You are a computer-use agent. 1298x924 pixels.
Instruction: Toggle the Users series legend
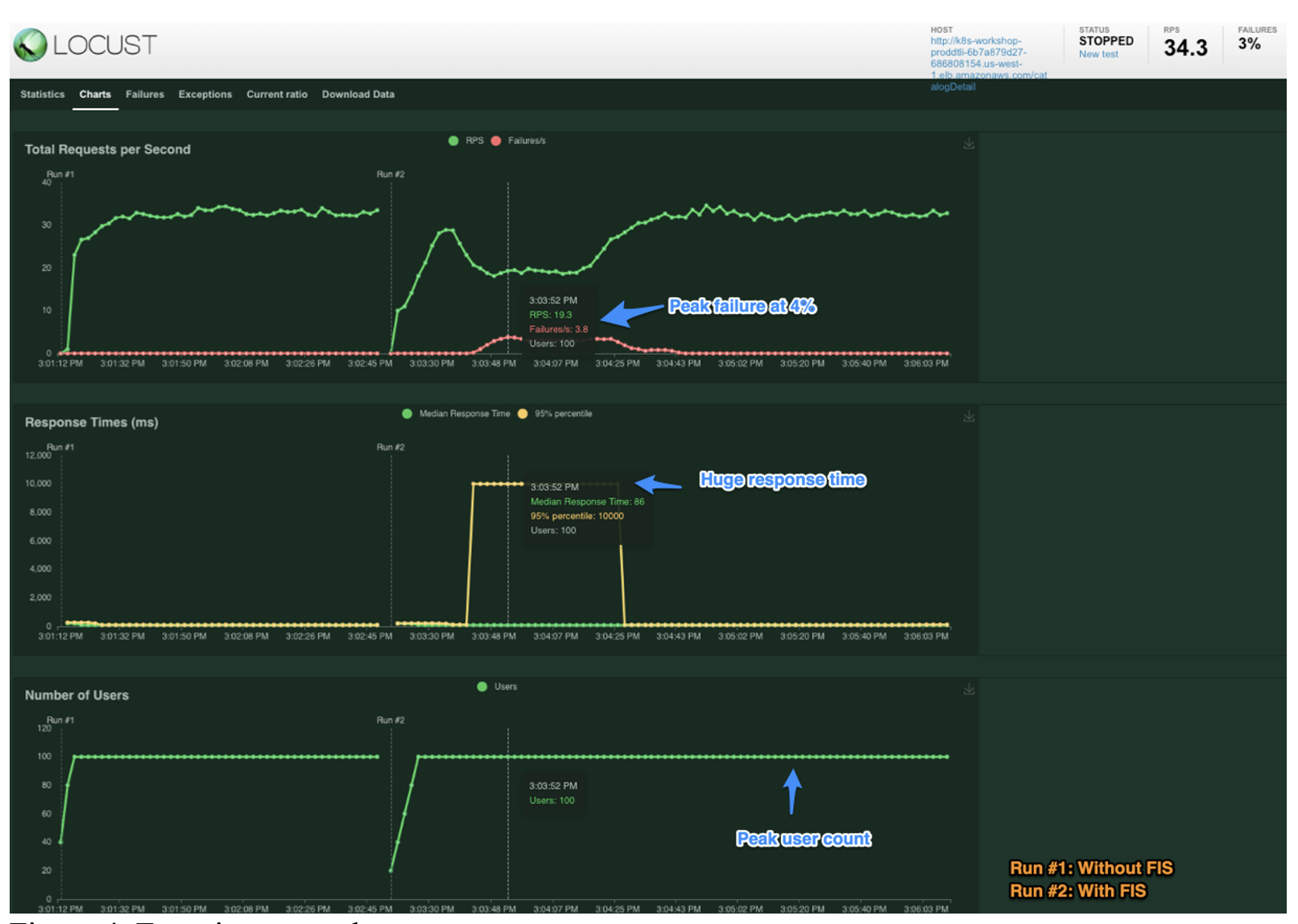coord(498,687)
